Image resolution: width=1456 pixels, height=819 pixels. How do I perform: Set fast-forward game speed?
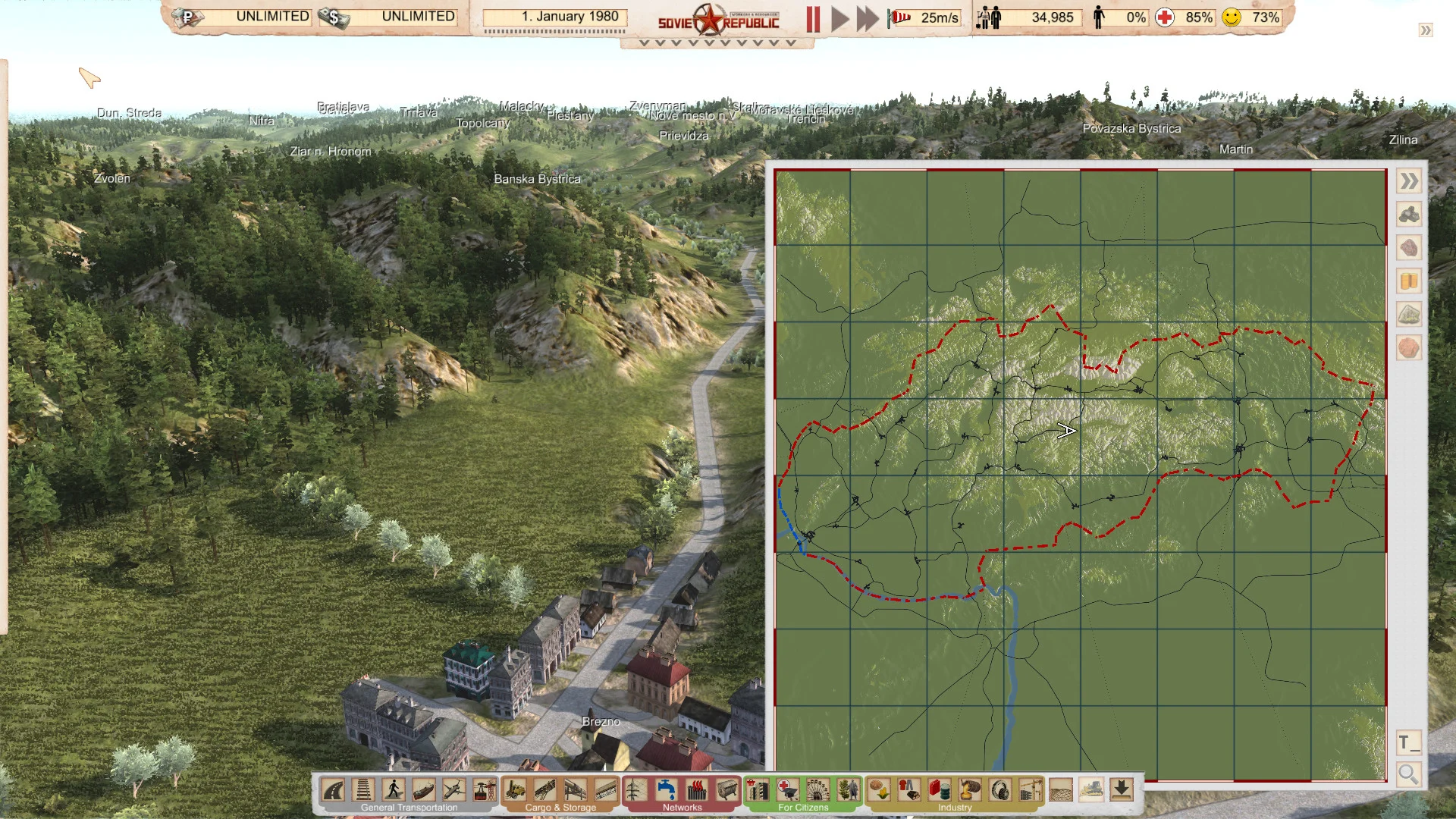pyautogui.click(x=867, y=18)
